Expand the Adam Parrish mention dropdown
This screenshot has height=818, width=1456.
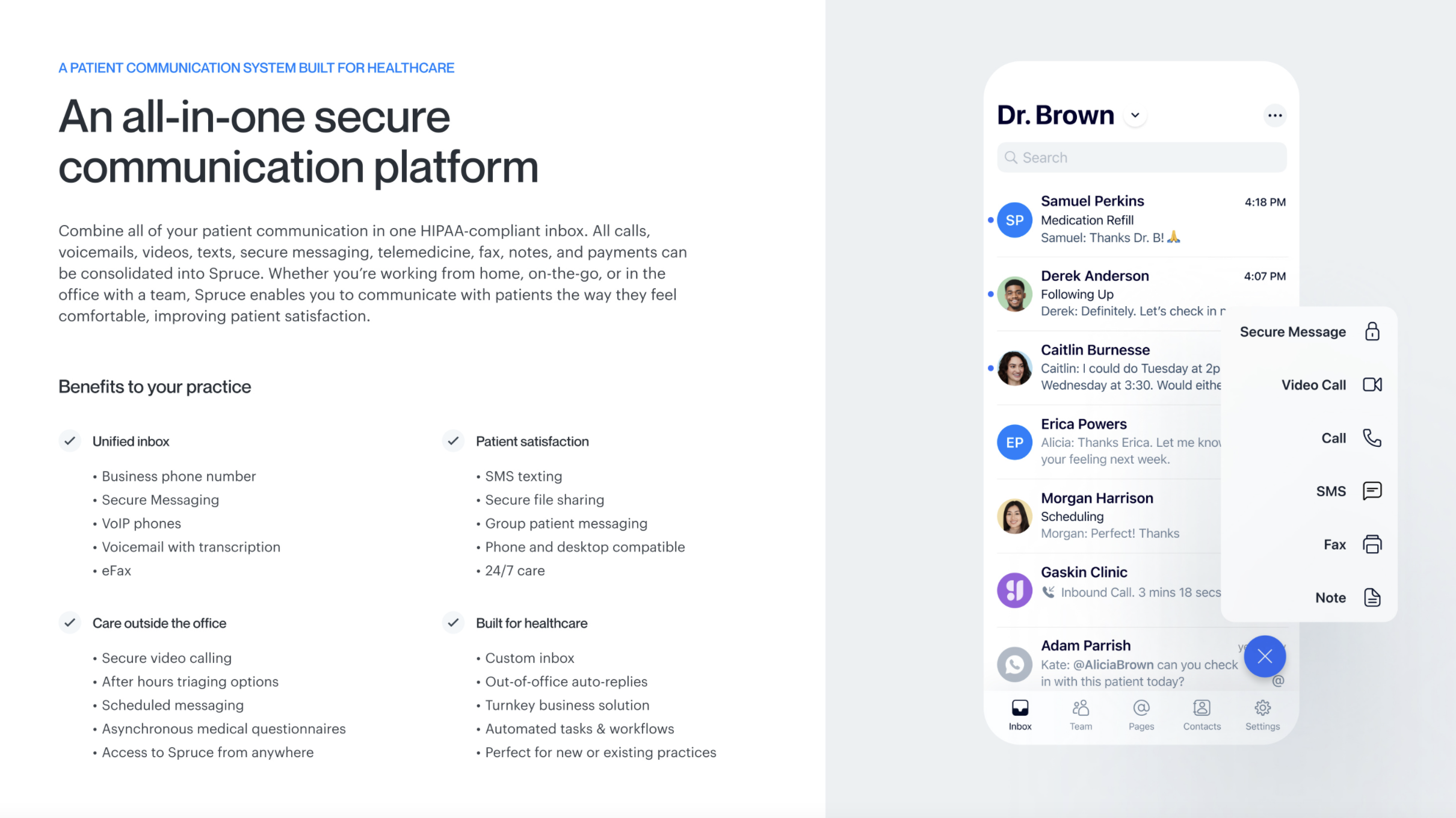(x=1279, y=681)
